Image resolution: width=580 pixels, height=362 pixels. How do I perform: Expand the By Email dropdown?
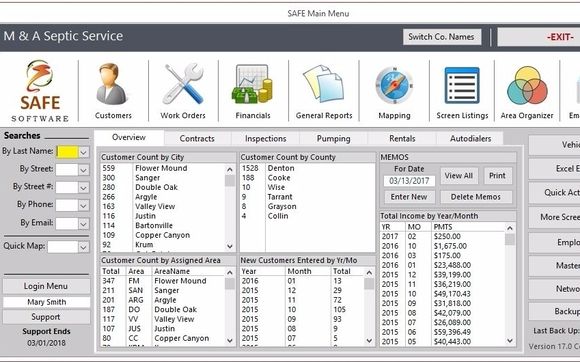(84, 223)
